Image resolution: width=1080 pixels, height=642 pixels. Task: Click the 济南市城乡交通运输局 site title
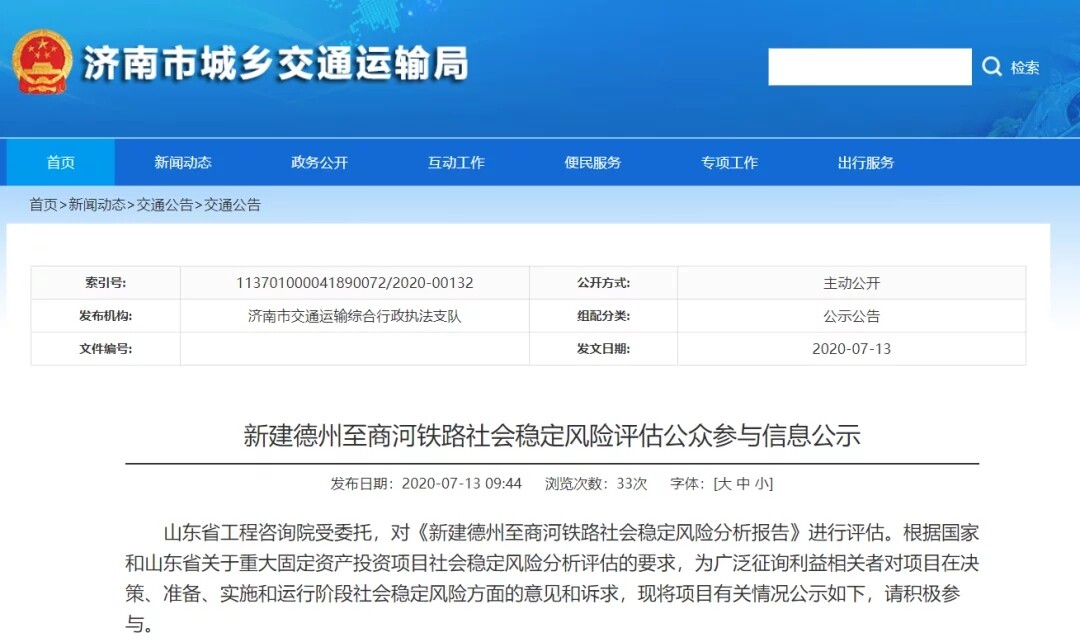pos(275,64)
